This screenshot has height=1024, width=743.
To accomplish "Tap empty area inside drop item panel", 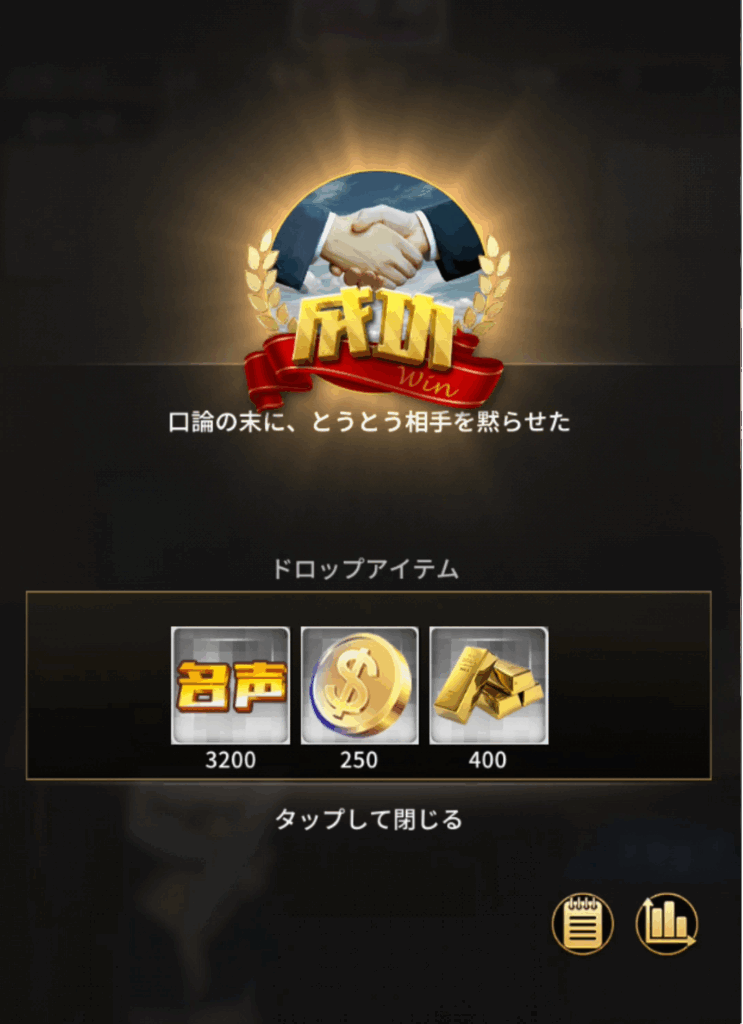I will (x=627, y=685).
